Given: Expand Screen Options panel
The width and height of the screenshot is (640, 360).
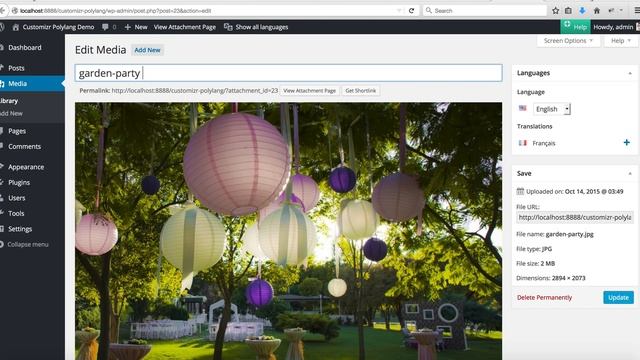Looking at the screenshot, I should pos(568,41).
